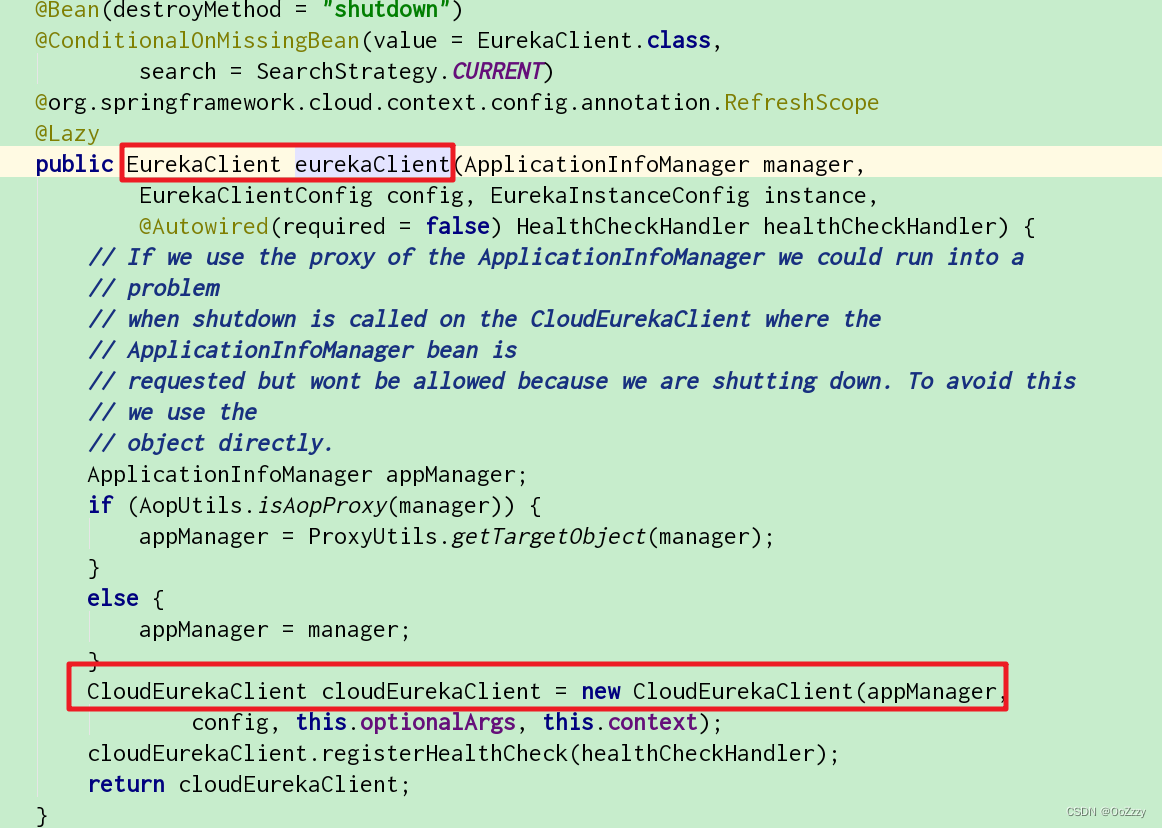This screenshot has width=1162, height=828.
Task: Click the "context" field reference
Action: [653, 723]
